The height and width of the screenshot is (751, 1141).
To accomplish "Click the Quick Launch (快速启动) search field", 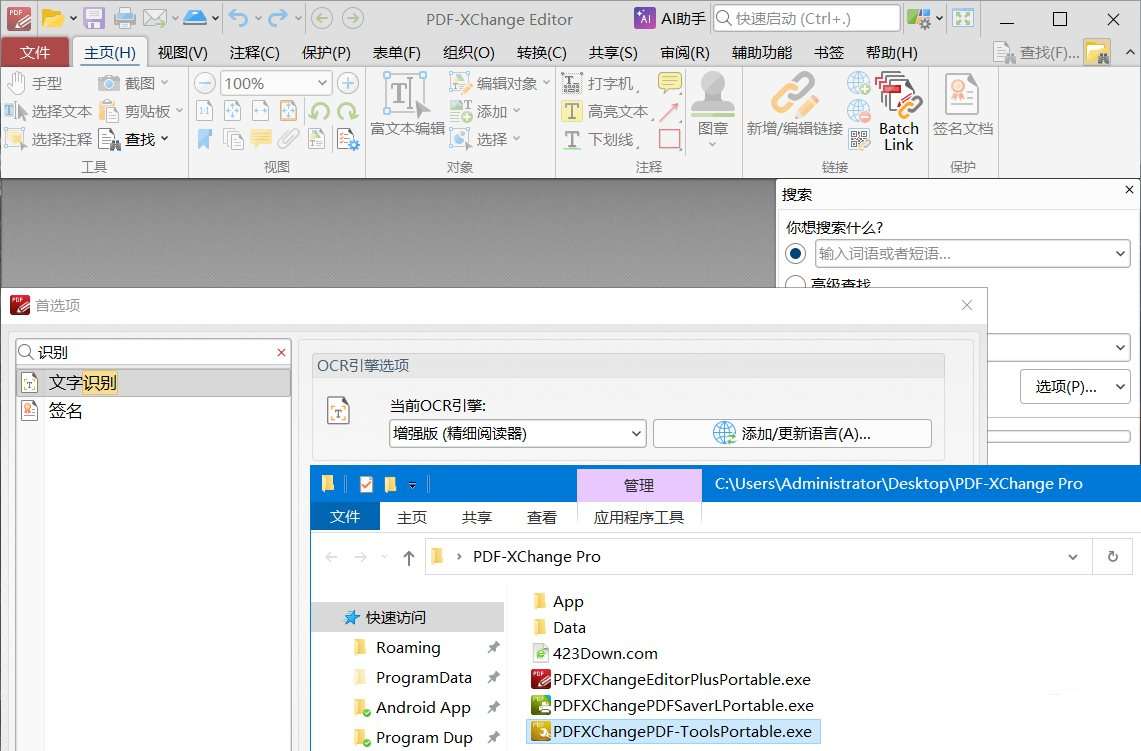I will tap(806, 18).
